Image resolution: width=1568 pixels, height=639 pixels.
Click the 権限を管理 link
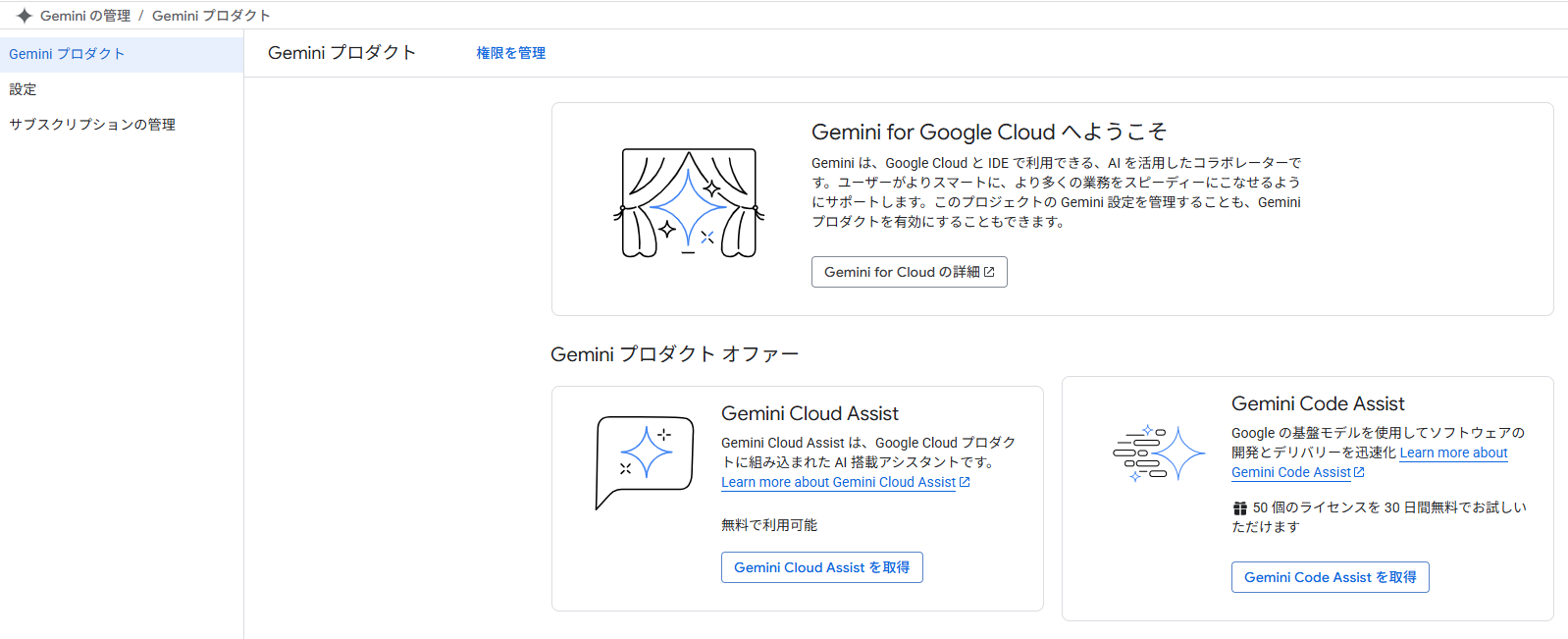tap(511, 53)
